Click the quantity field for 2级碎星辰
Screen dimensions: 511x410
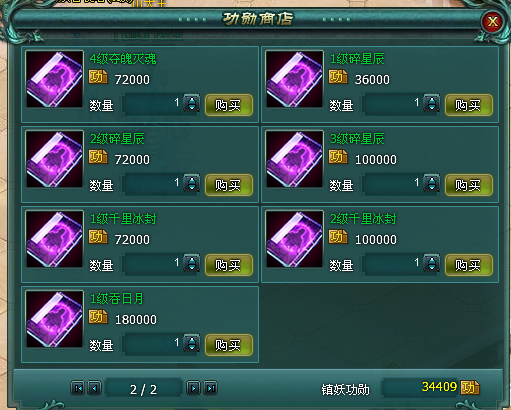(153, 184)
